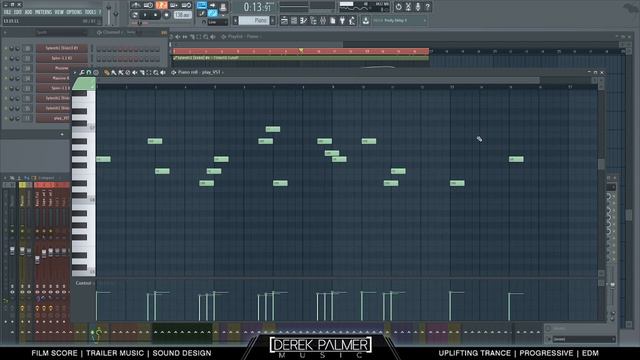The width and height of the screenshot is (640, 360).
Task: Click the time display 0:13
Action: coord(258,7)
